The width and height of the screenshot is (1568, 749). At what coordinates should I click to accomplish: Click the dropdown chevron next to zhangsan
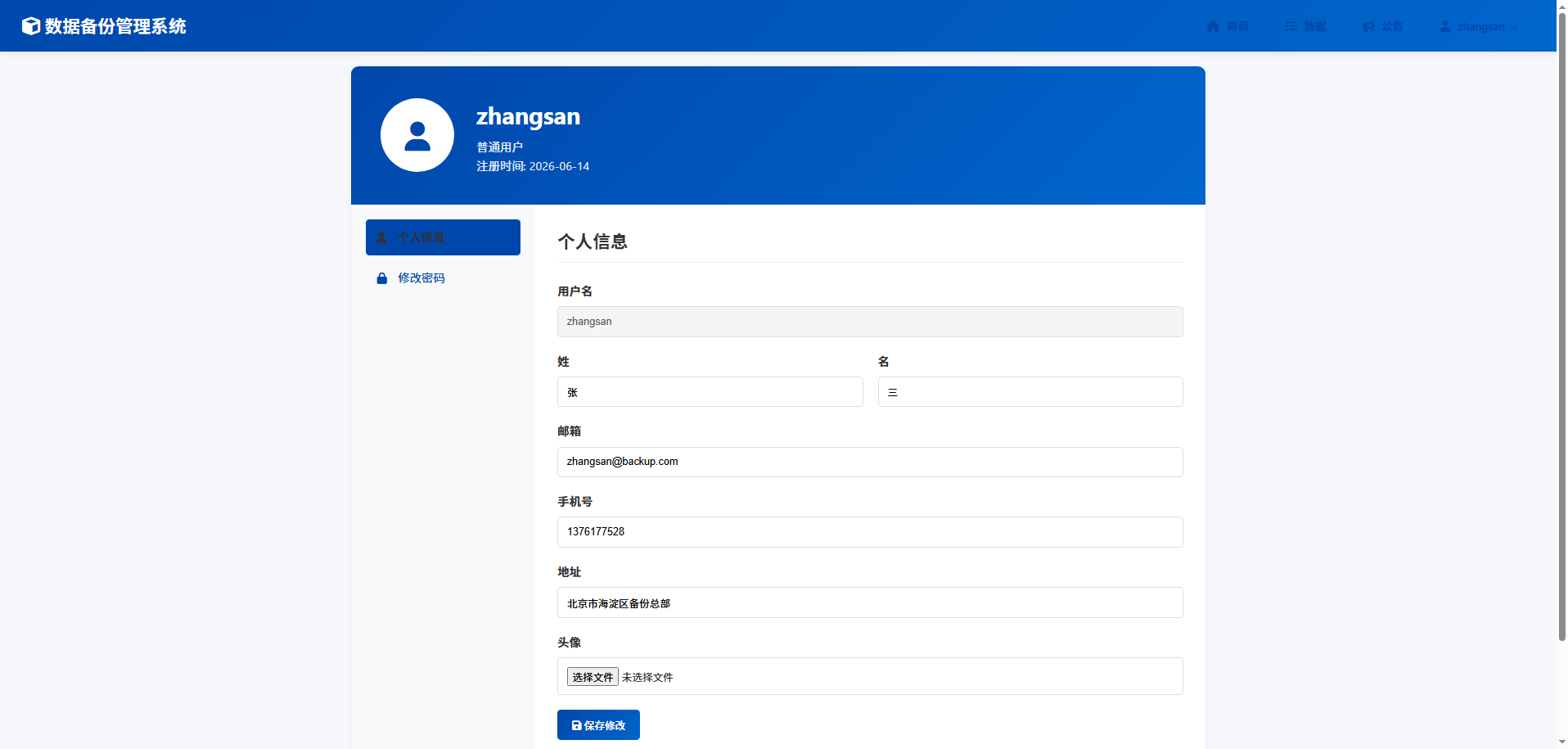point(1515,27)
